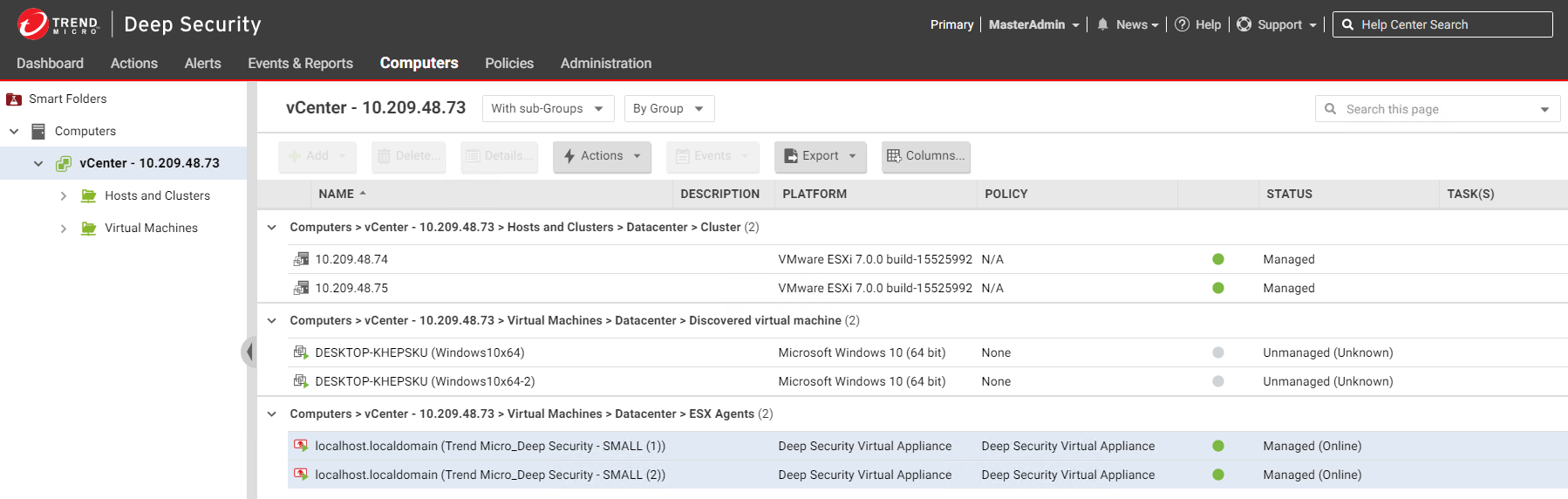Click the Trend Micro logo icon
Image resolution: width=1568 pixels, height=499 pixels.
[33, 24]
